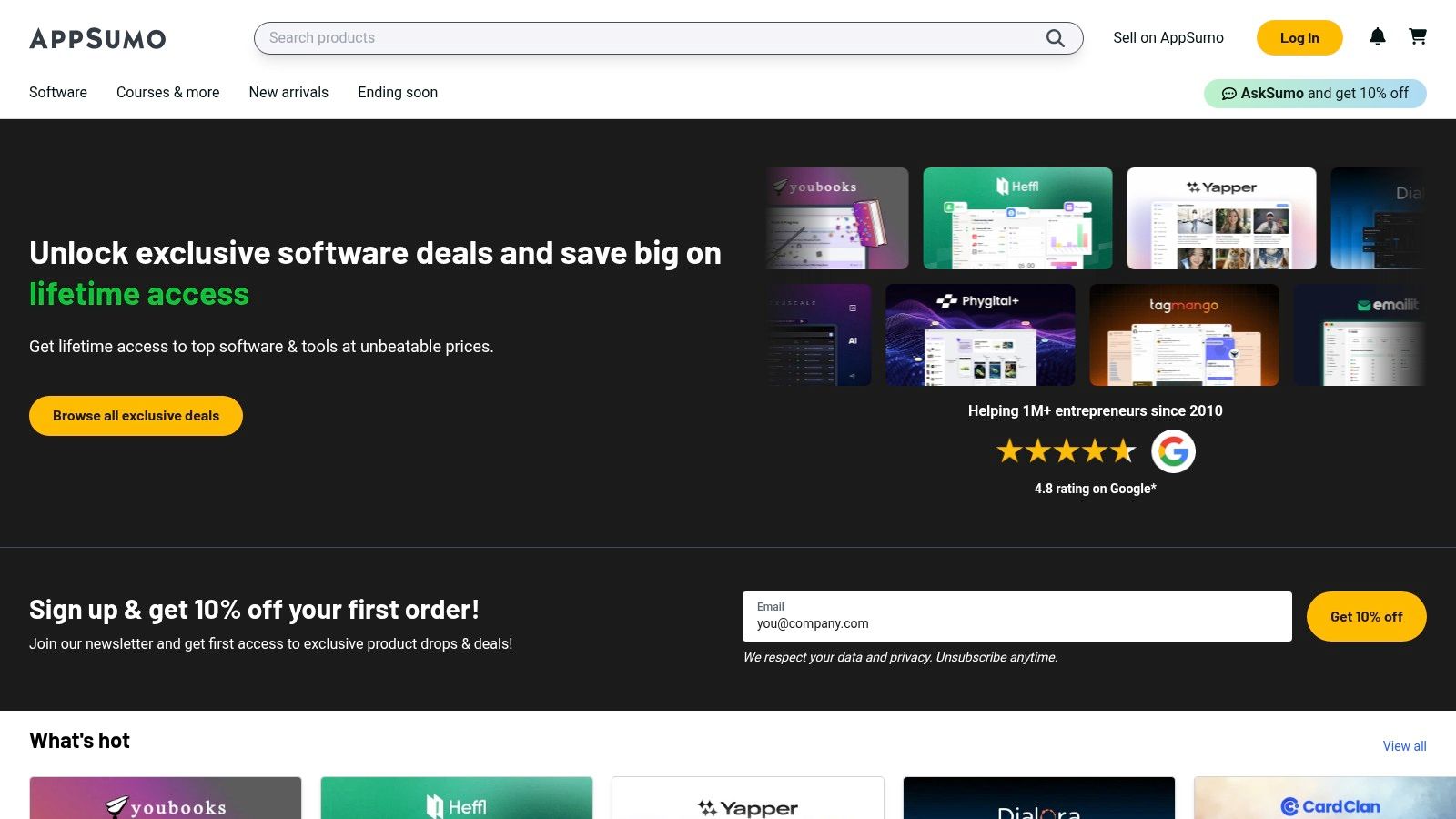1456x819 pixels.
Task: Open the Sell on AppSumo link
Action: coord(1168,37)
